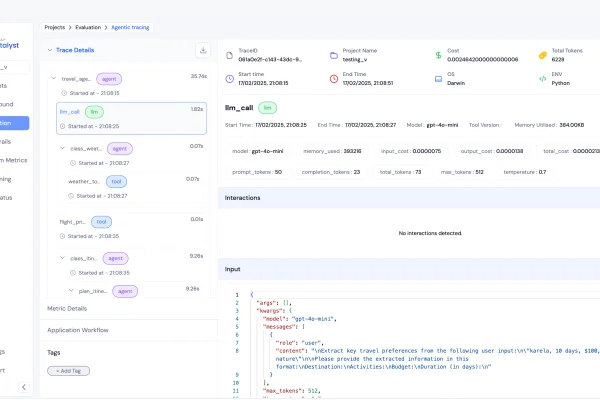Collapse the left sidebar arrow
The height and width of the screenshot is (400, 600).
24,387
